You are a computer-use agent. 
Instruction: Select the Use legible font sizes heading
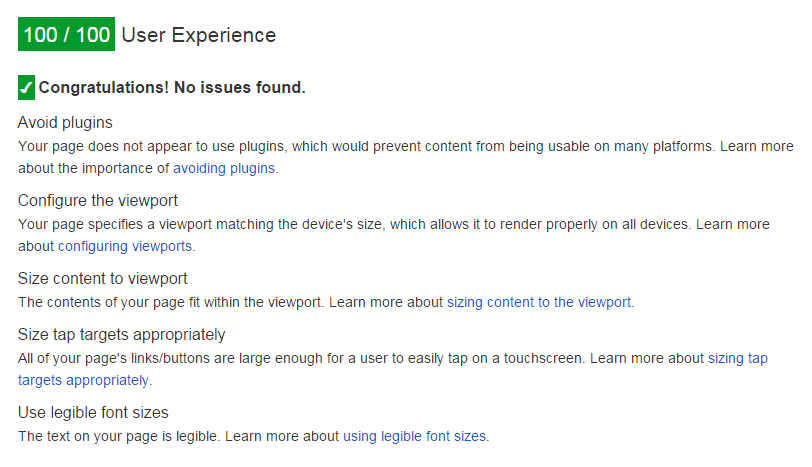pyautogui.click(x=93, y=412)
